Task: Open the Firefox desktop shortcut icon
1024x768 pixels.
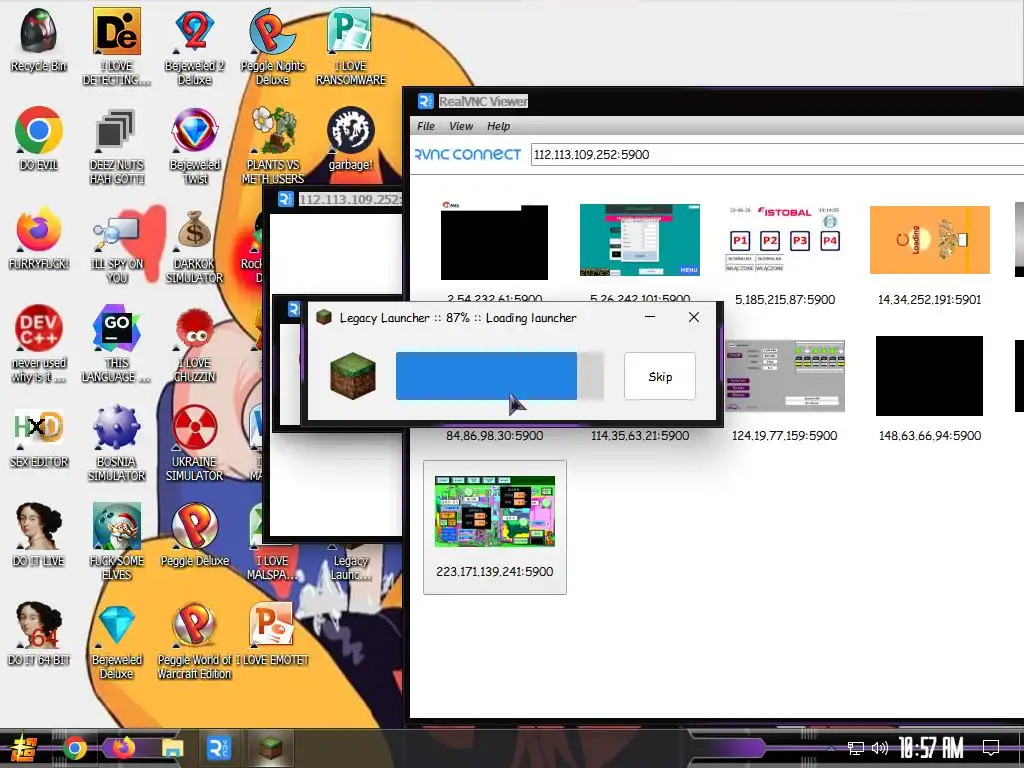Action: tap(39, 238)
